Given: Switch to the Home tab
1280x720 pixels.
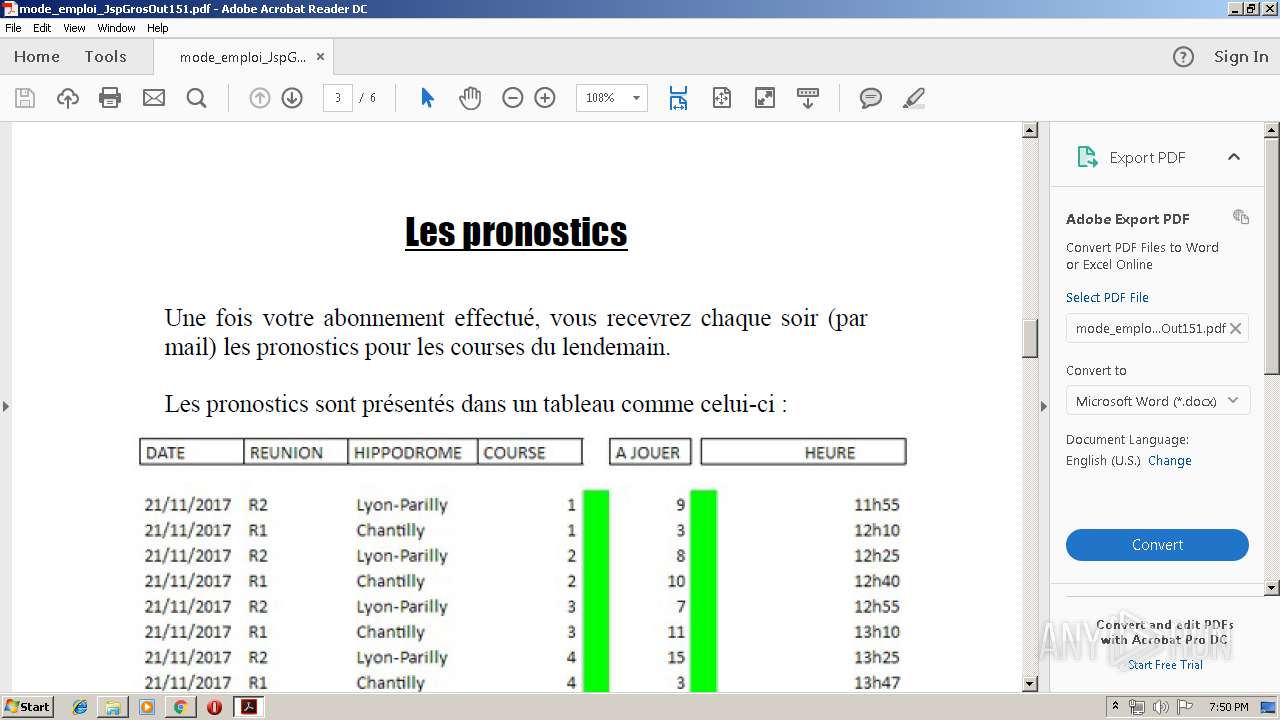Looking at the screenshot, I should click(37, 57).
